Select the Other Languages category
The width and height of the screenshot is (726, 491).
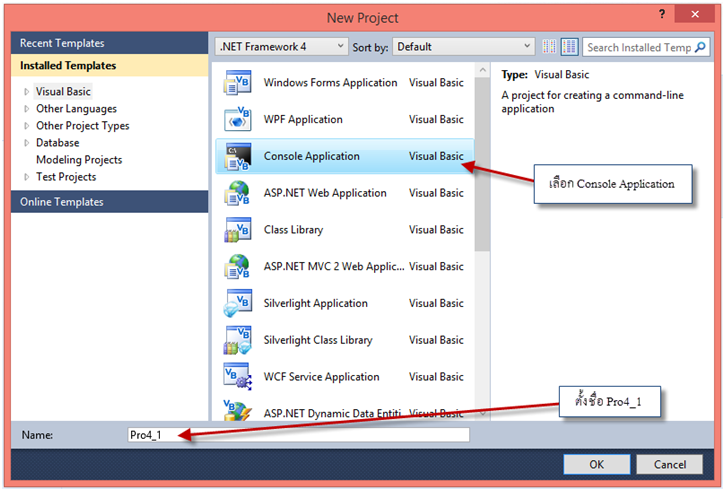coord(76,109)
